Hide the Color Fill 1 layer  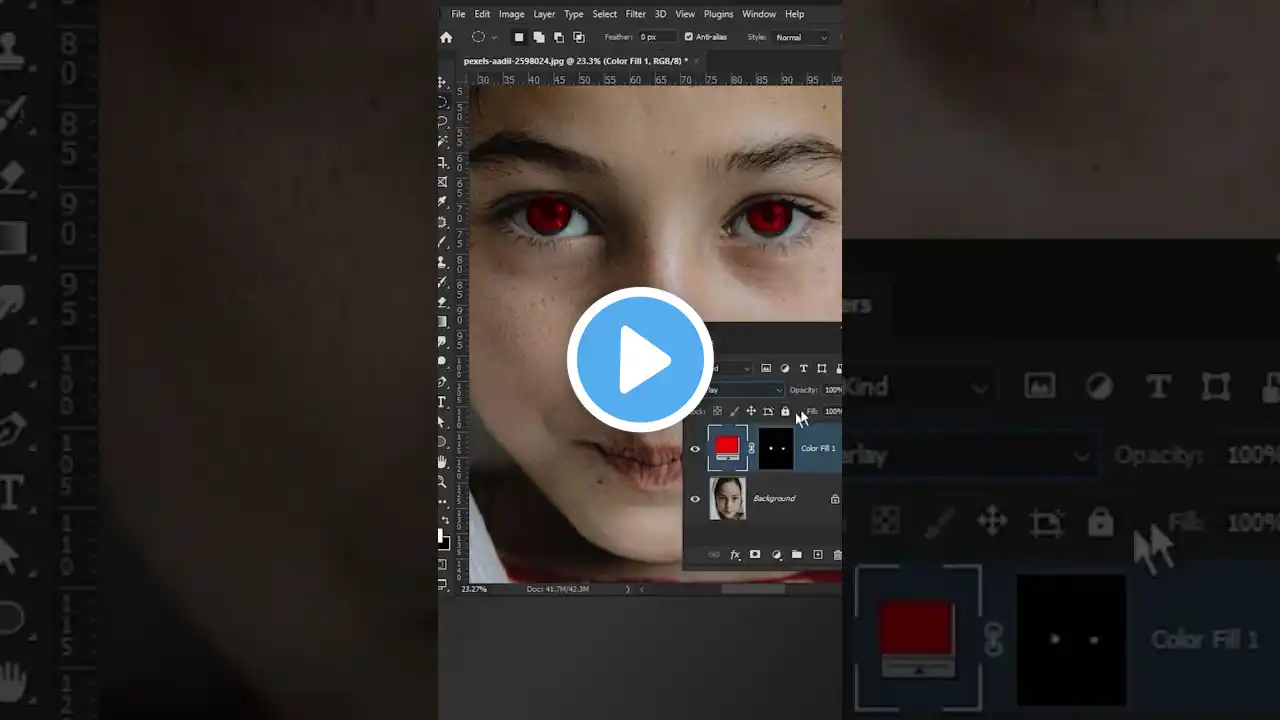tap(695, 448)
